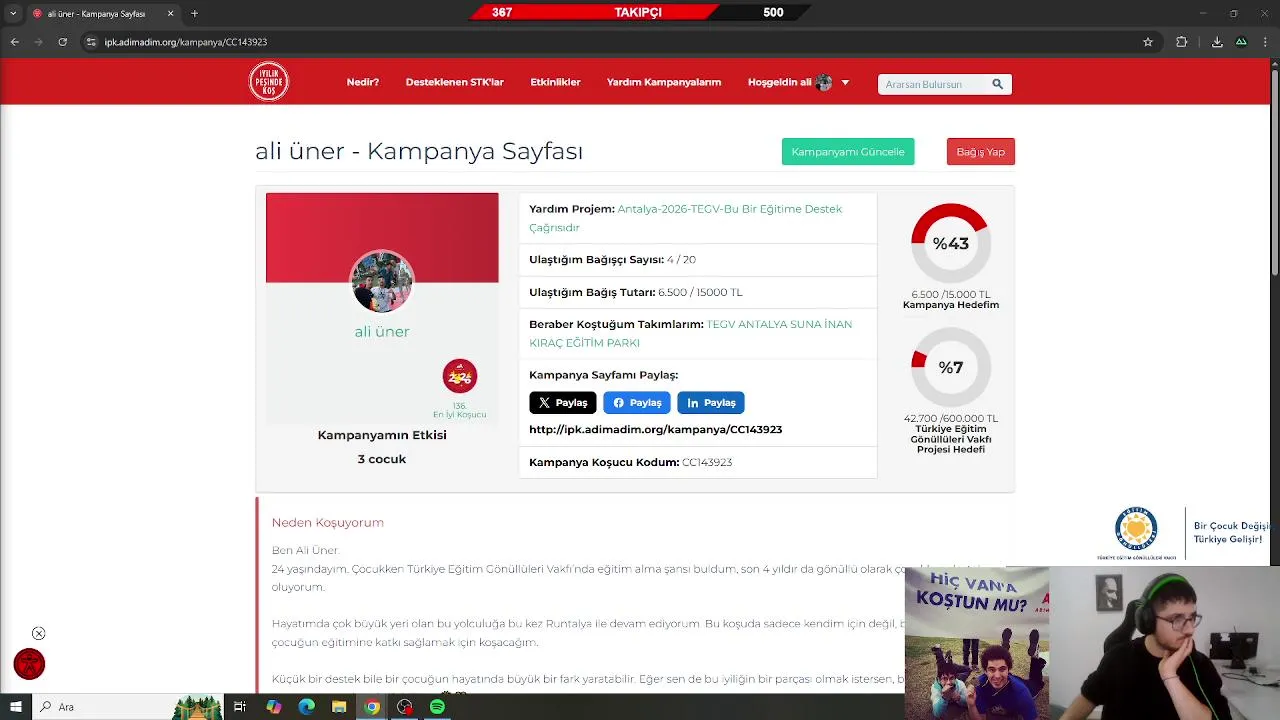Screen dimensions: 1280x720
Task: Click the search magnifier icon
Action: [x=997, y=84]
